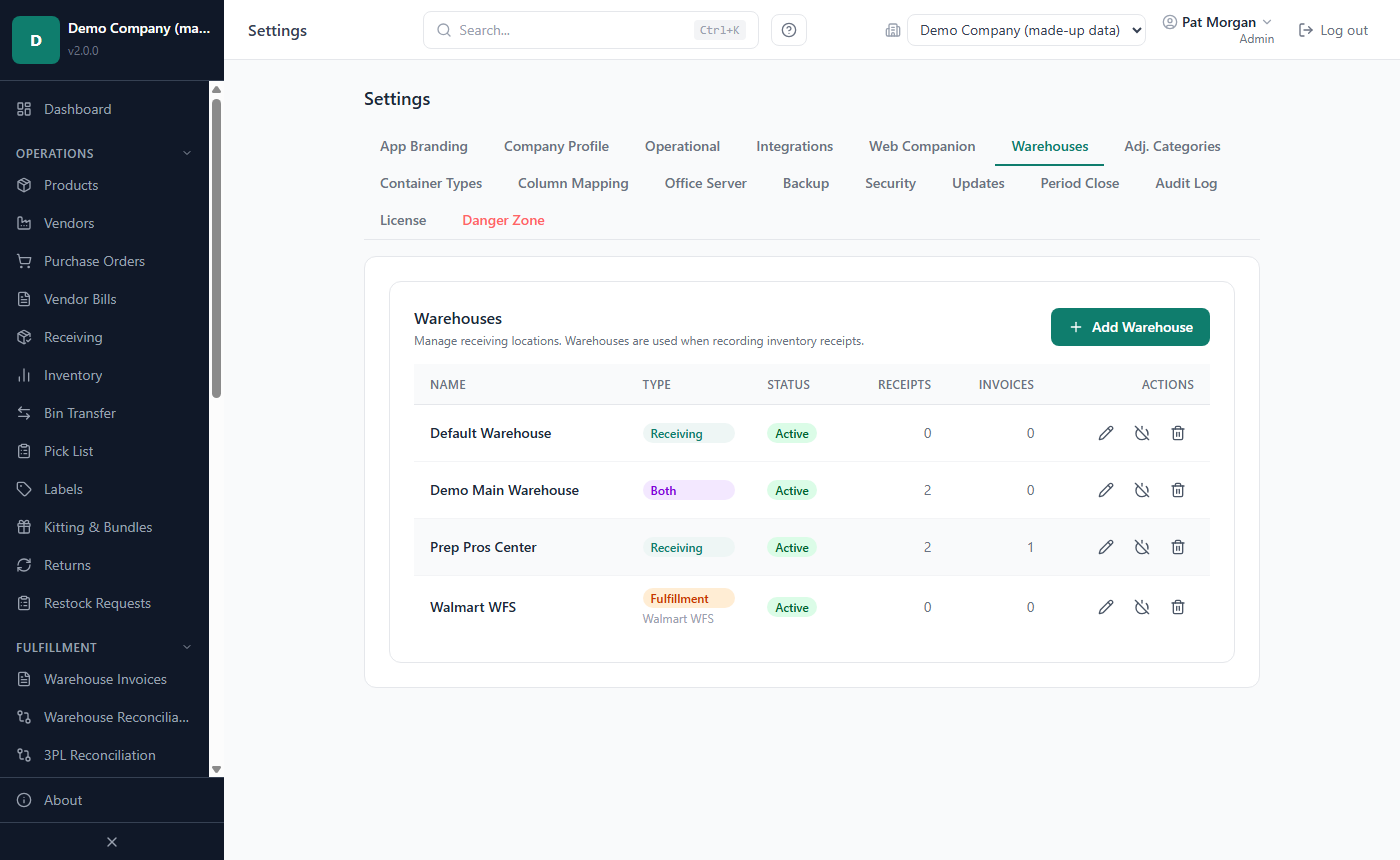This screenshot has width=1400, height=860.
Task: Delete the Prep Pros Center warehouse
Action: click(x=1178, y=547)
